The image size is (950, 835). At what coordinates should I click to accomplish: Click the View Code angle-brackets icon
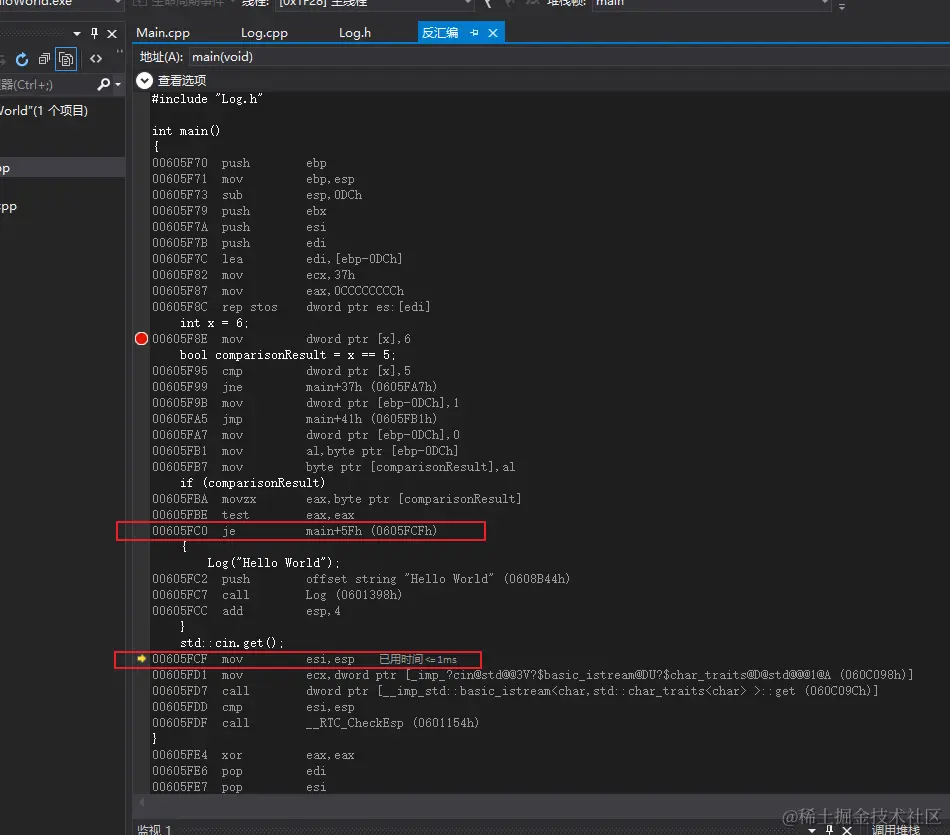click(96, 59)
